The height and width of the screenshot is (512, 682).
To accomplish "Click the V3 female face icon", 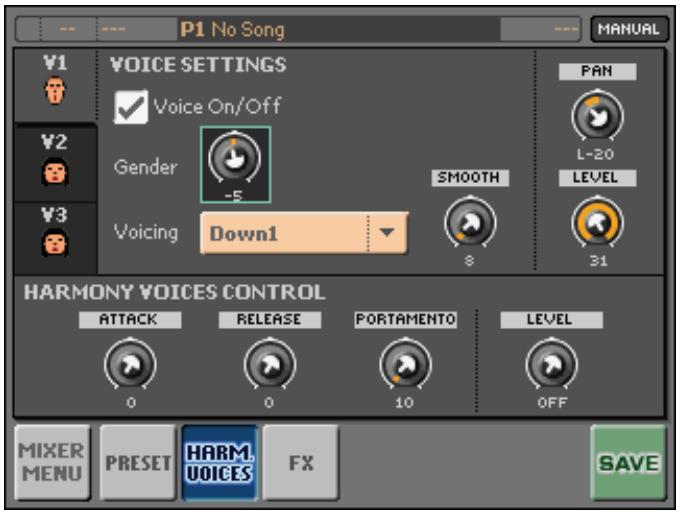I will (x=55, y=243).
